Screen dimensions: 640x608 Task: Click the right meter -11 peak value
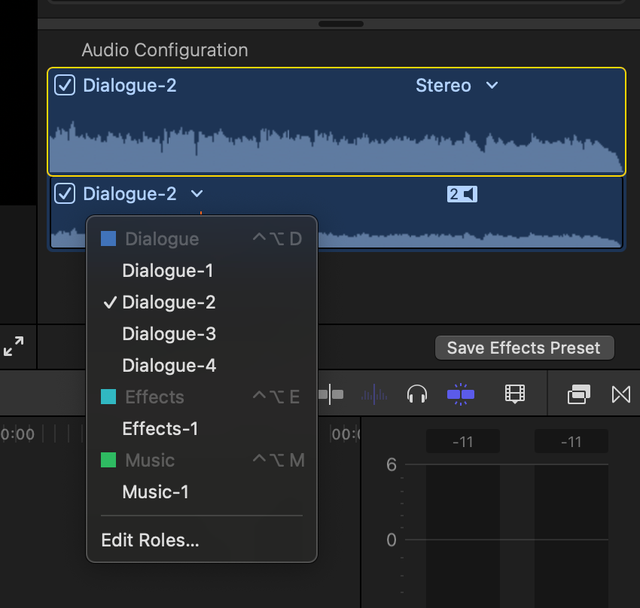pyautogui.click(x=571, y=442)
